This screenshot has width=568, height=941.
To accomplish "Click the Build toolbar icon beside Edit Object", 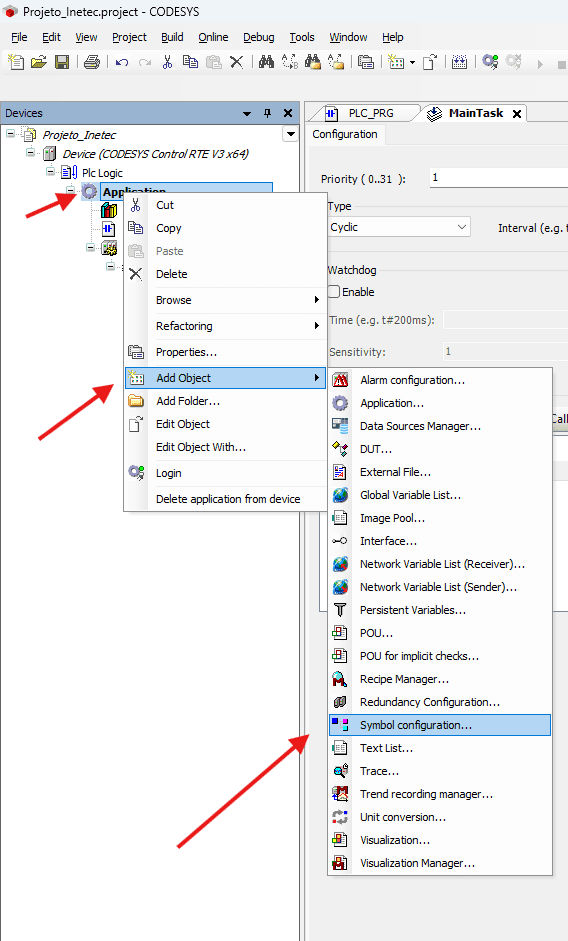I will pyautogui.click(x=459, y=62).
